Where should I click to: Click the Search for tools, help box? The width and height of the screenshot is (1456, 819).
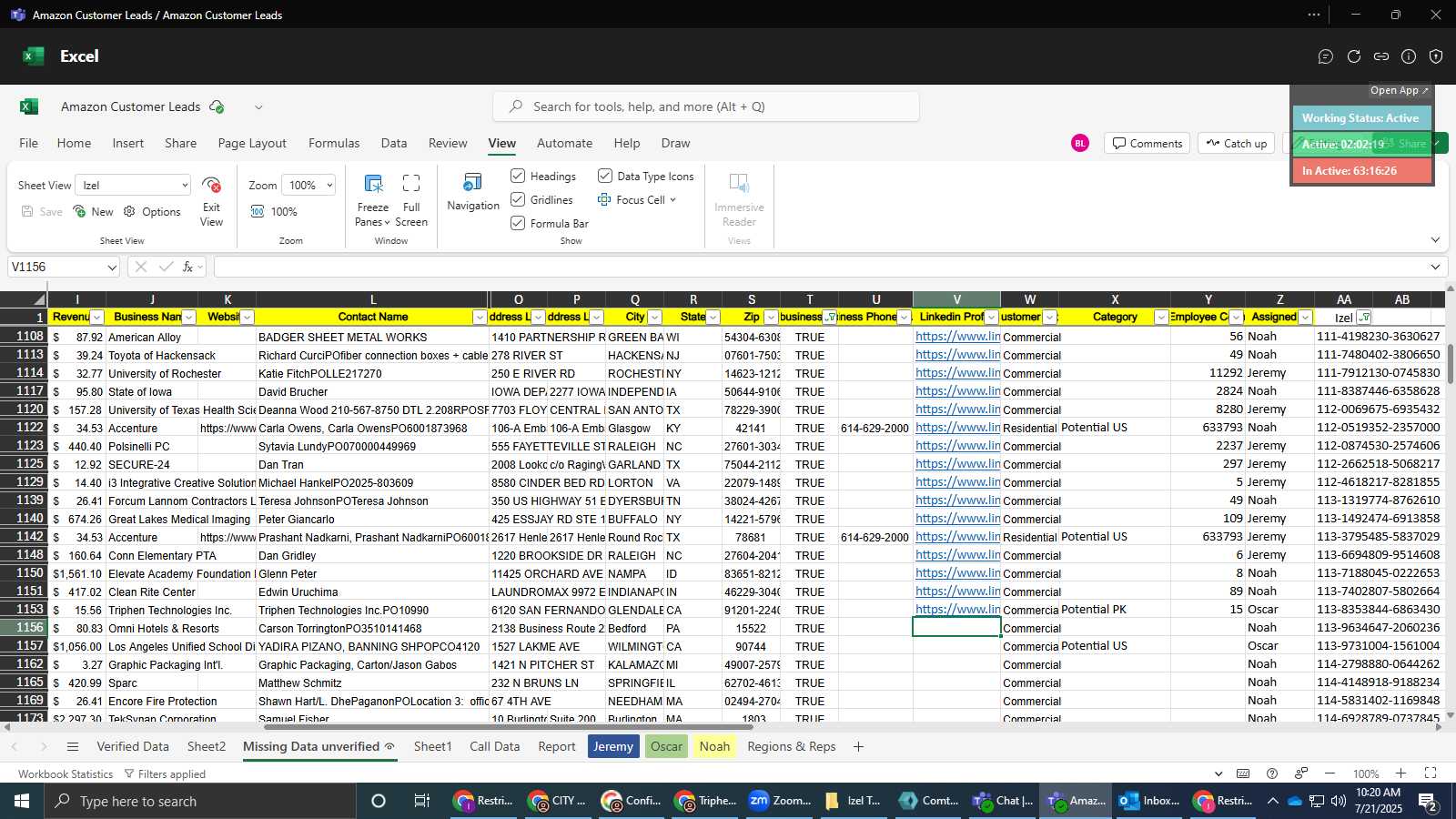tap(706, 106)
